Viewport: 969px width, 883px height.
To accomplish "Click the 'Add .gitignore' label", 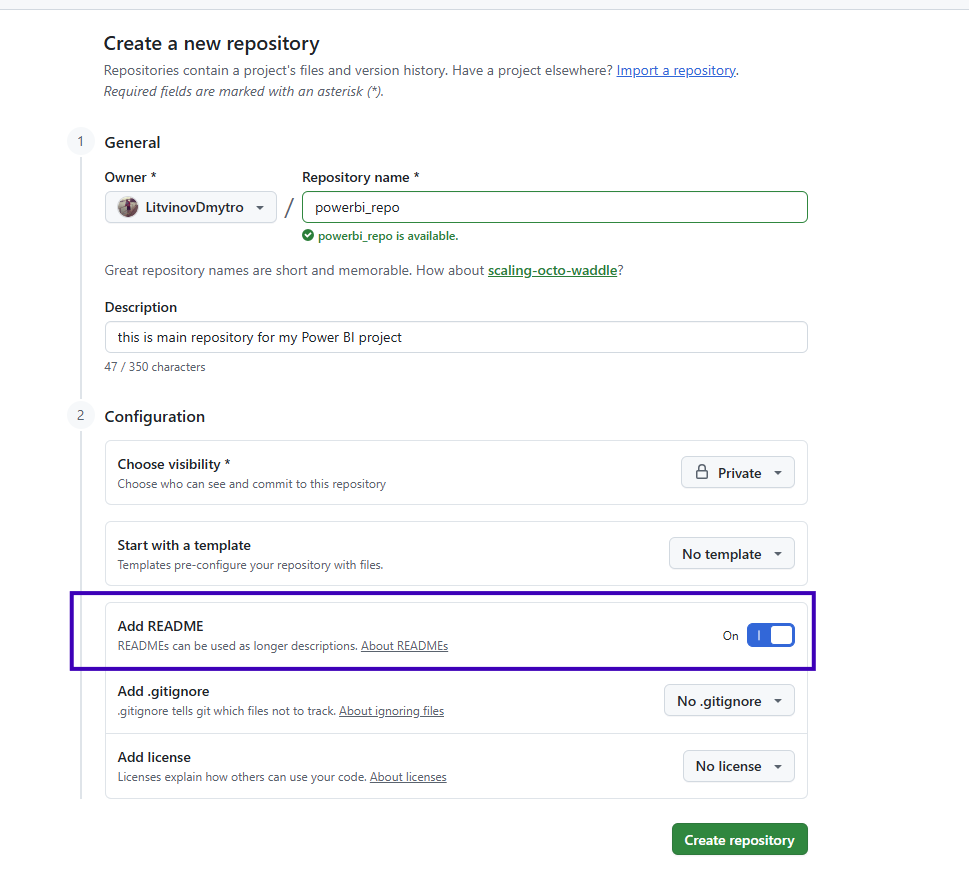I will [x=163, y=691].
